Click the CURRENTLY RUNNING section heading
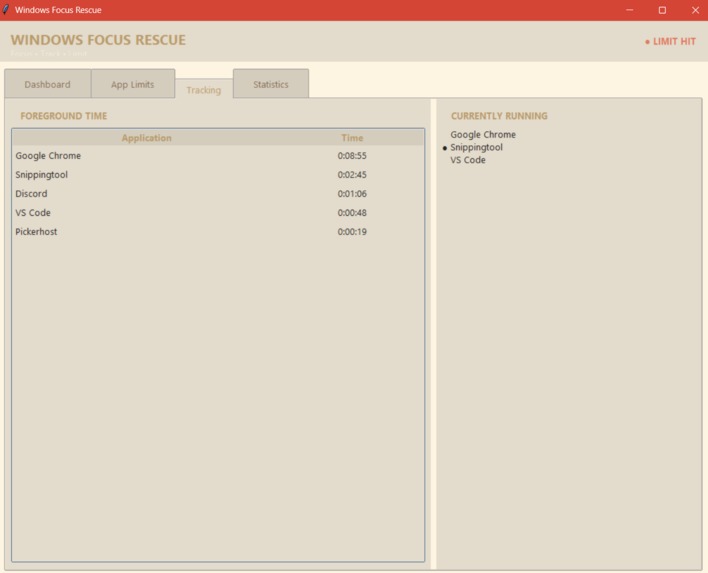 tap(499, 116)
